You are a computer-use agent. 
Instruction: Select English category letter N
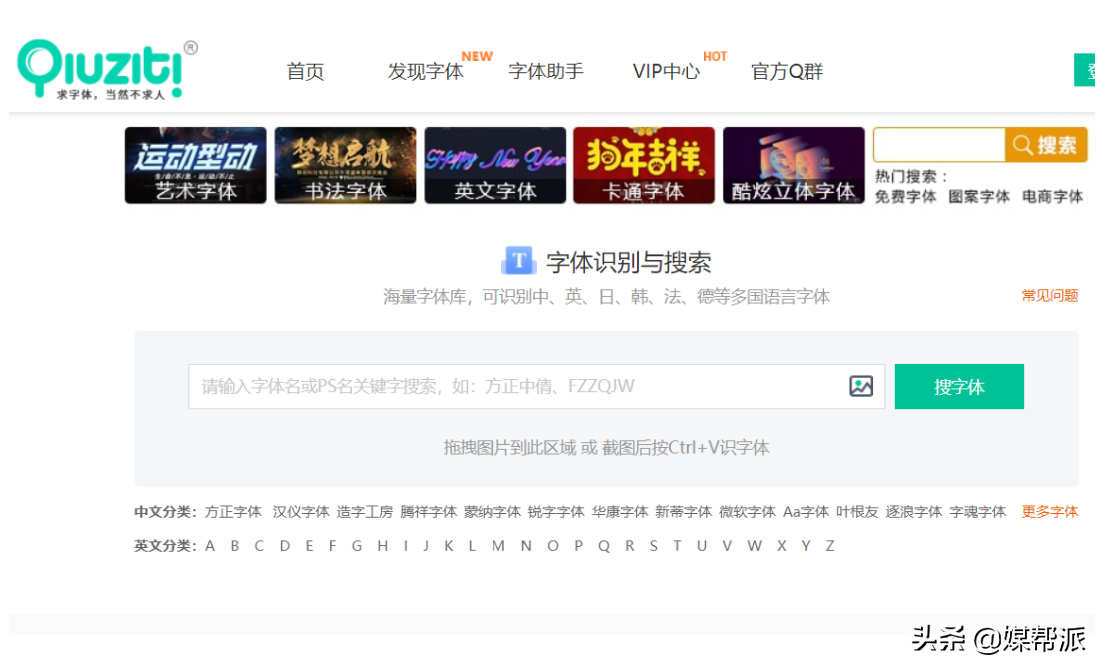tap(526, 546)
